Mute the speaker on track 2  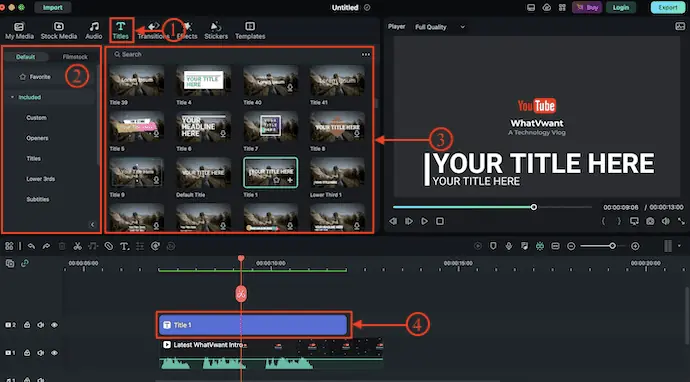40,325
